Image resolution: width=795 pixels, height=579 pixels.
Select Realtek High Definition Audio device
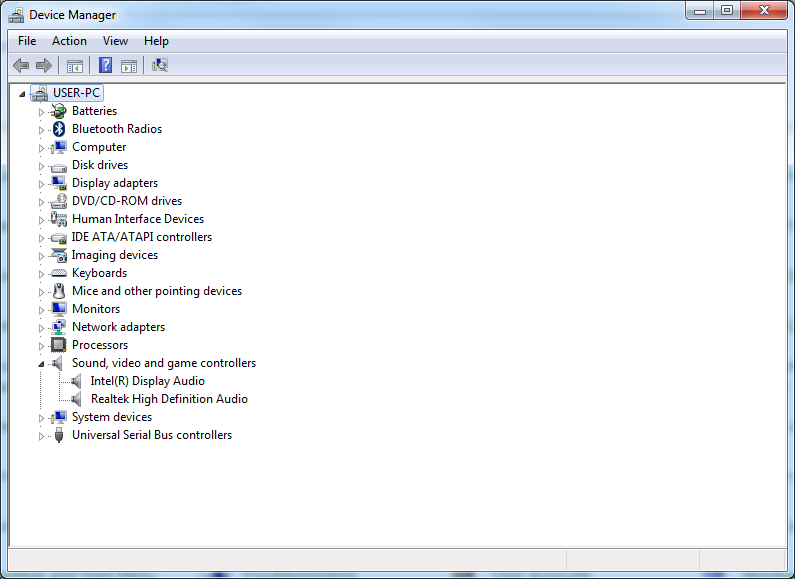(x=169, y=399)
